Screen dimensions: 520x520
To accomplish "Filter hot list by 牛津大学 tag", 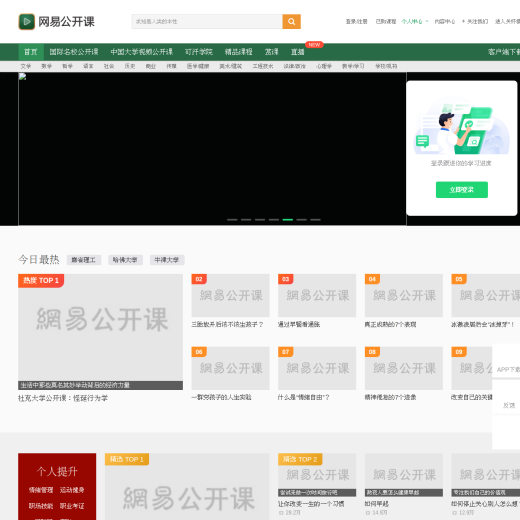I will 167,260.
